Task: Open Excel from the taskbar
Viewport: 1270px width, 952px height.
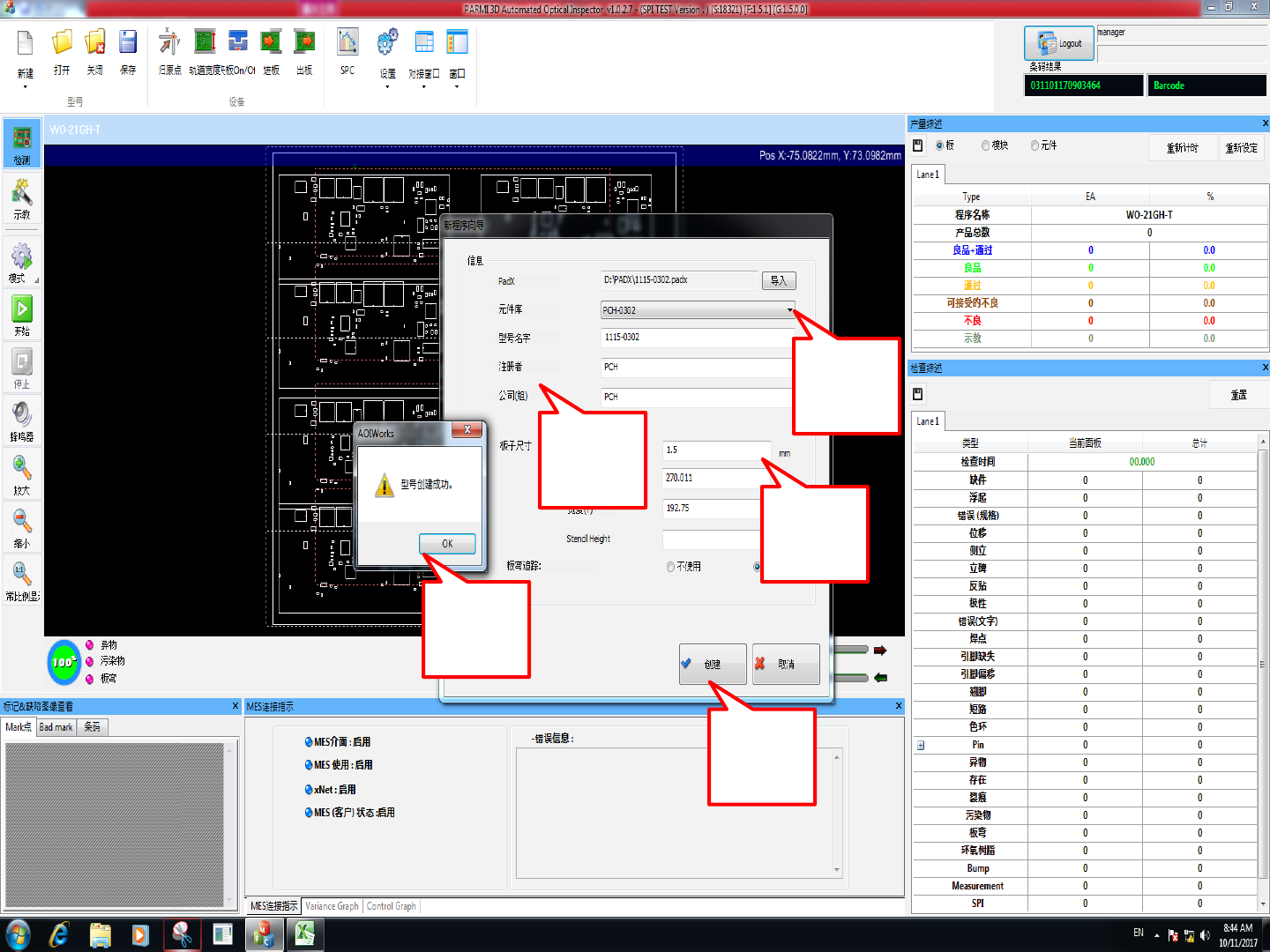Action: pos(305,934)
